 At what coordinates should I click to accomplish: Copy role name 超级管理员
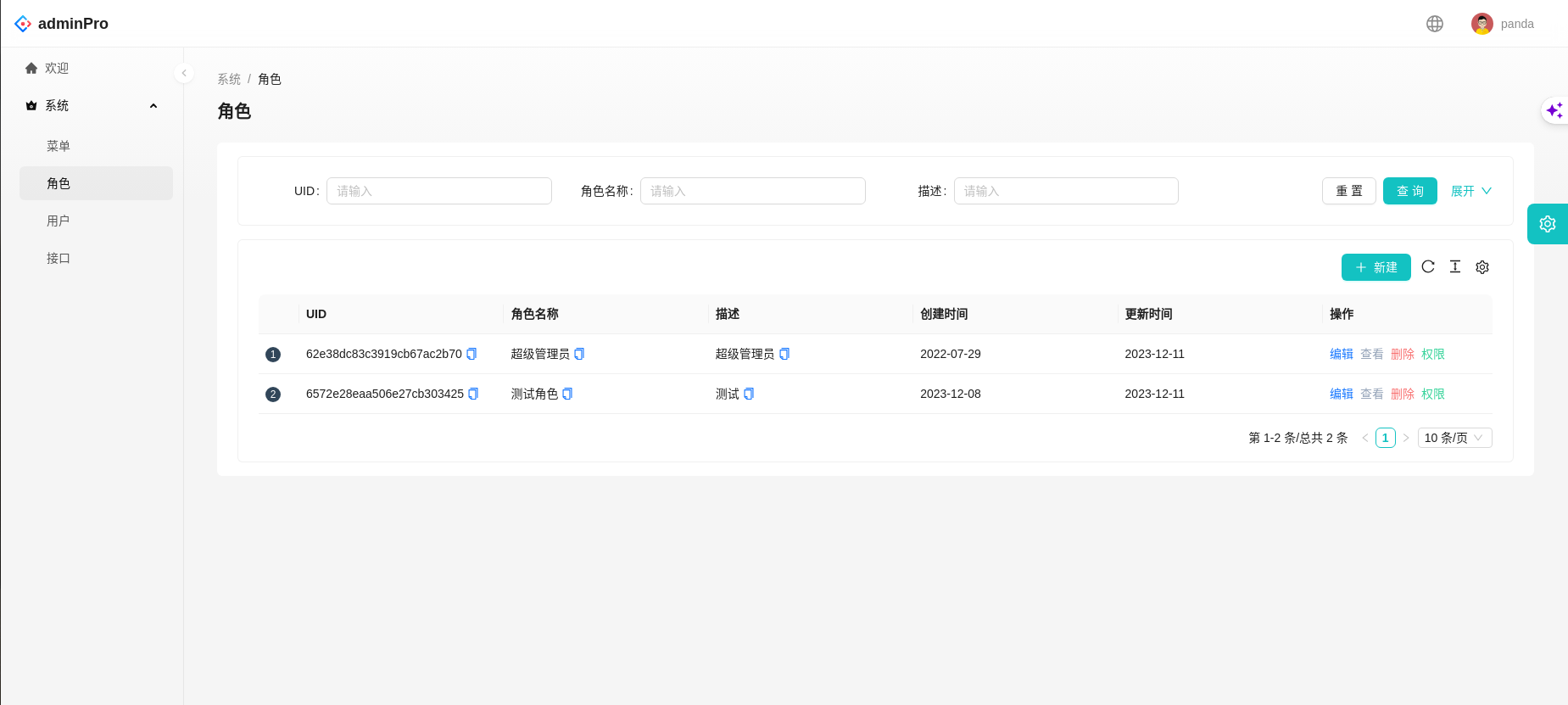point(580,354)
